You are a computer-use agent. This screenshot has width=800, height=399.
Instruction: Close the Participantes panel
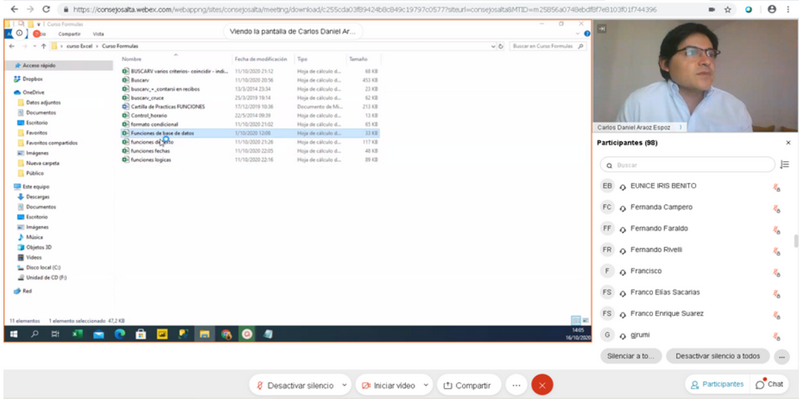(x=788, y=143)
